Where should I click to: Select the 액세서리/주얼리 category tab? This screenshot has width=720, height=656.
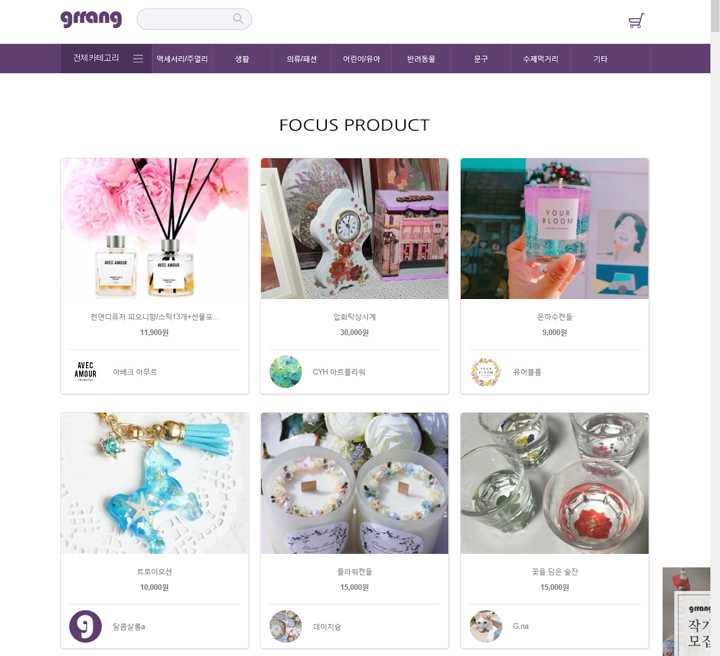click(x=182, y=59)
